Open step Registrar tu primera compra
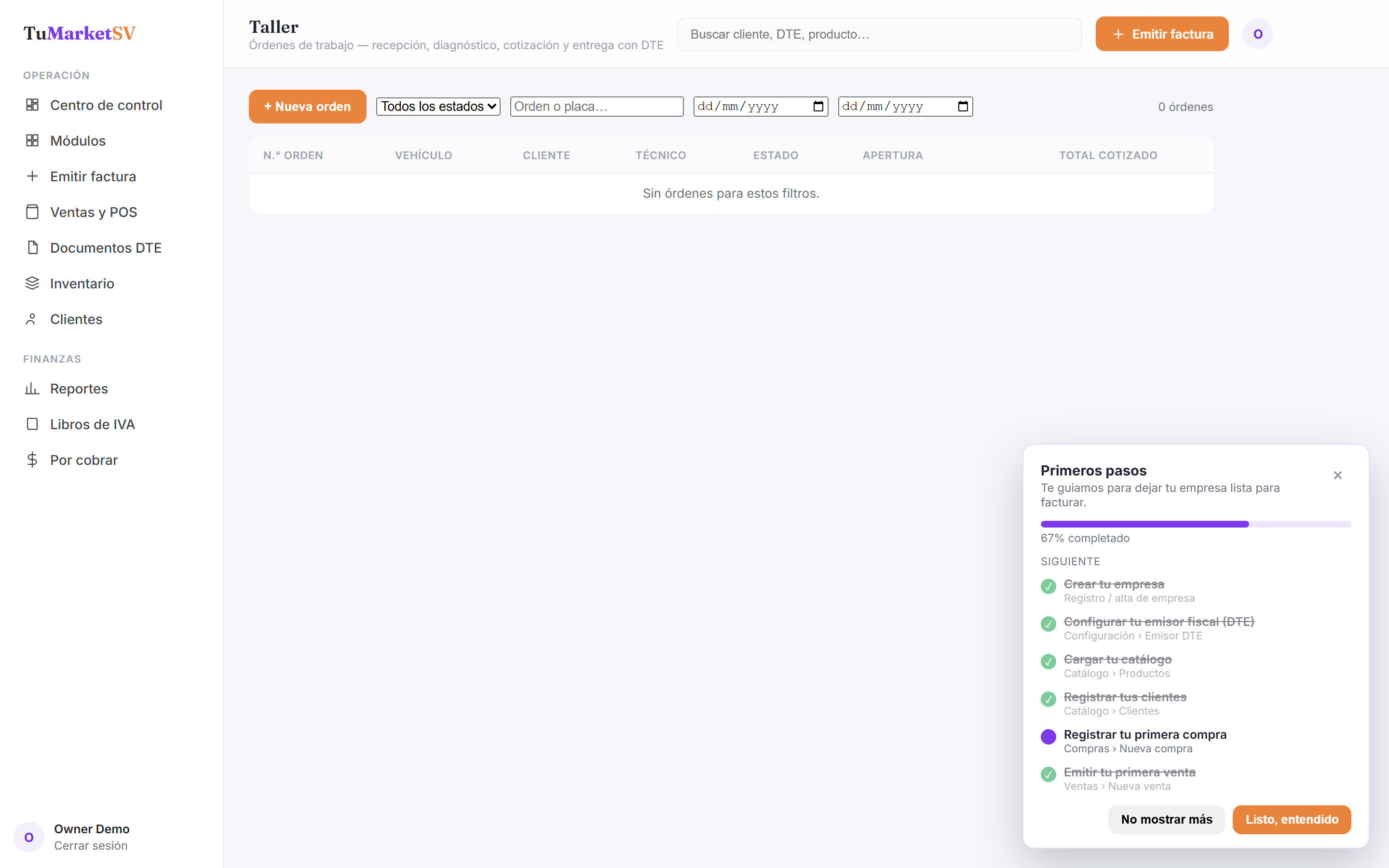This screenshot has height=868, width=1389. click(1144, 741)
